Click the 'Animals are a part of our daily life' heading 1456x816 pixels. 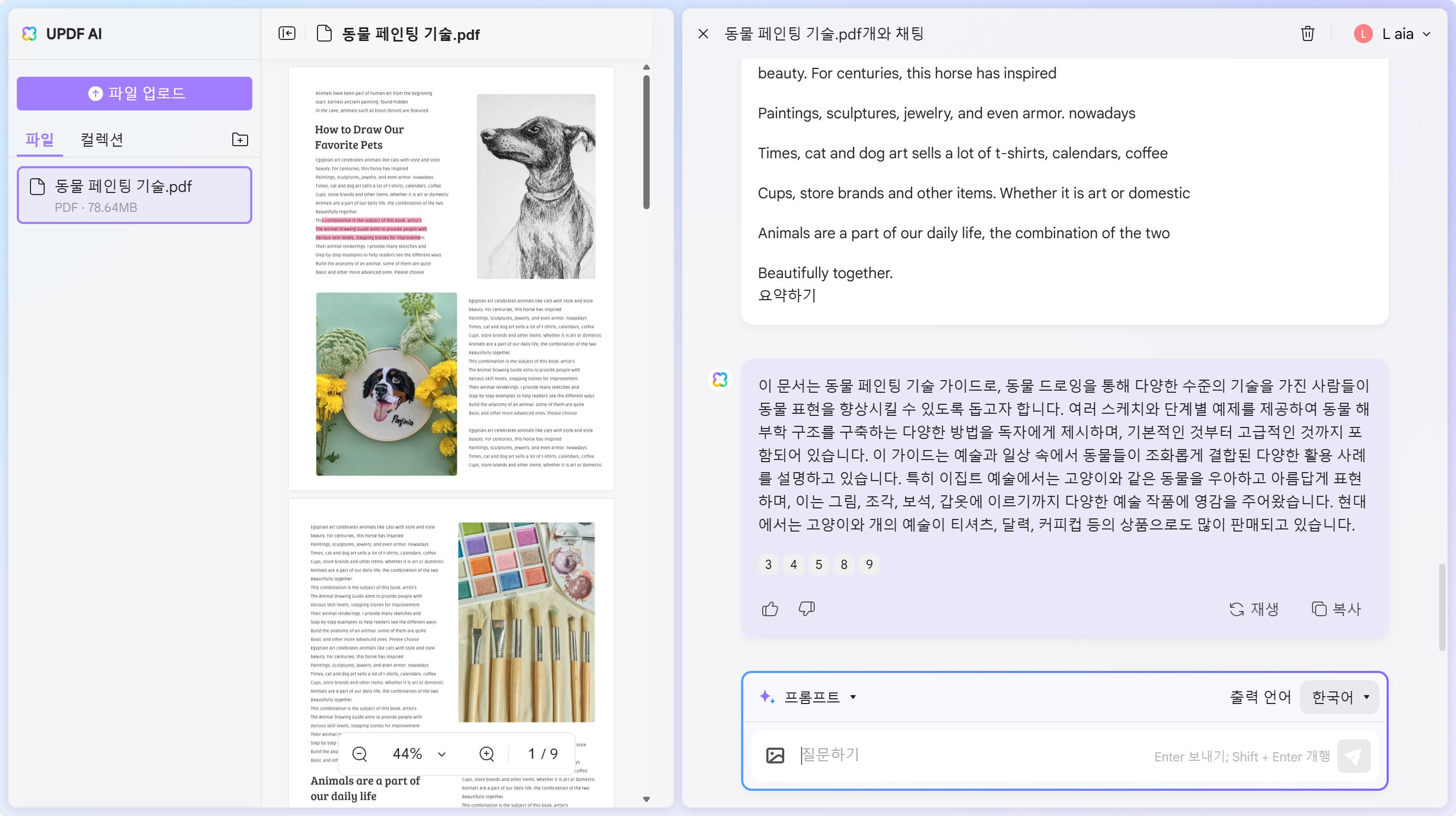pyautogui.click(x=365, y=788)
